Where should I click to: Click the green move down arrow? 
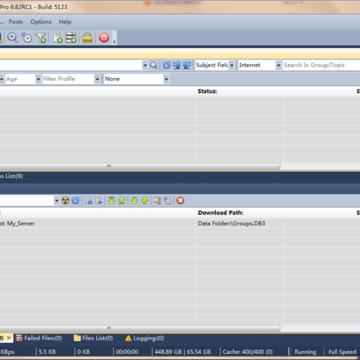pos(145,201)
